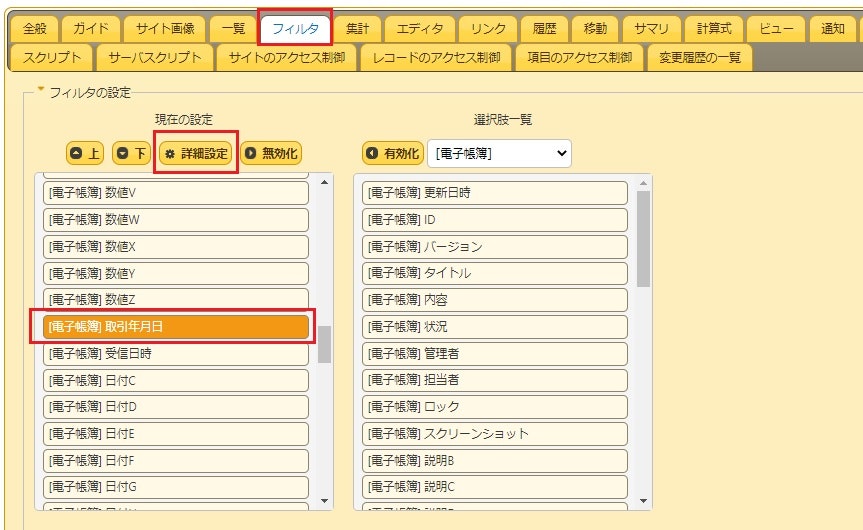Image resolution: width=863 pixels, height=530 pixels.
Task: Click the 下 move-down button
Action: (131, 153)
